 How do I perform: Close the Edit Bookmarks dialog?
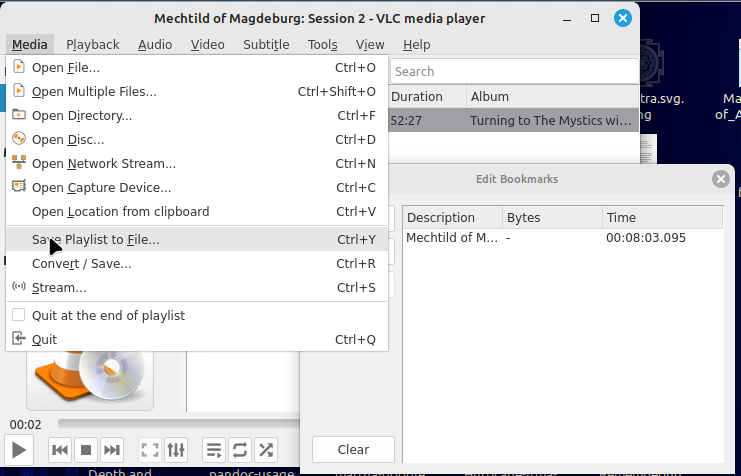[x=721, y=179]
